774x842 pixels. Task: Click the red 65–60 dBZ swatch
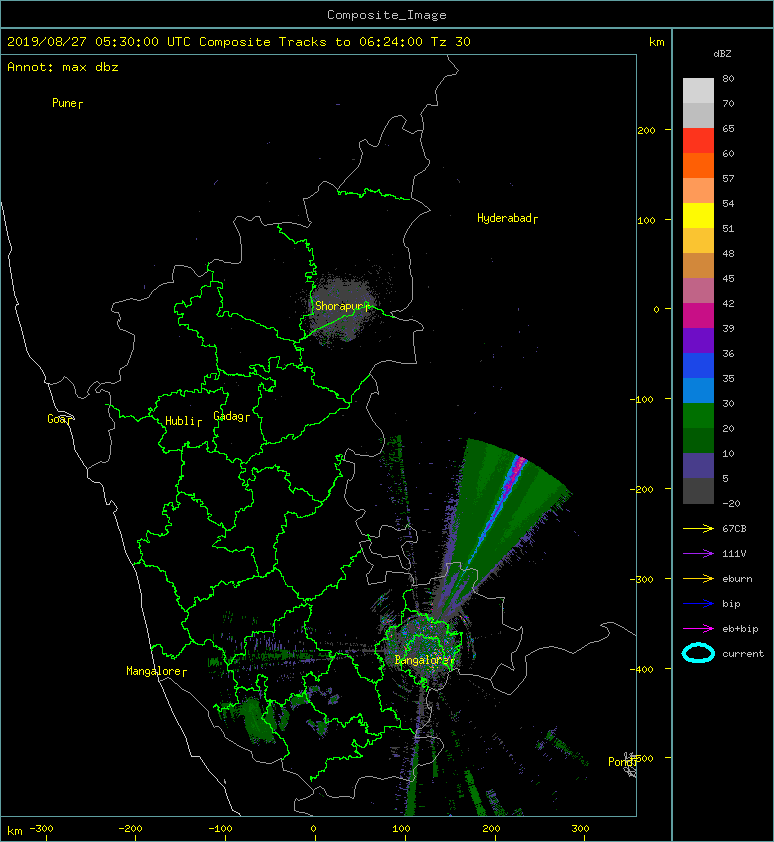click(698, 140)
